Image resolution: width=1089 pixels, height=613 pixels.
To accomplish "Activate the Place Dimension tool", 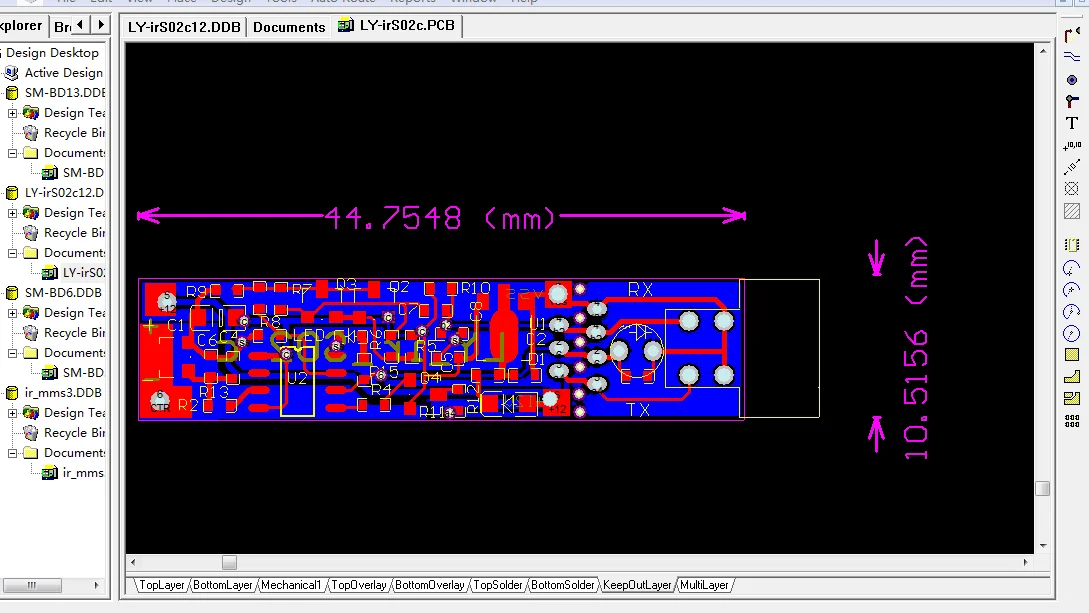I will pos(1072,167).
